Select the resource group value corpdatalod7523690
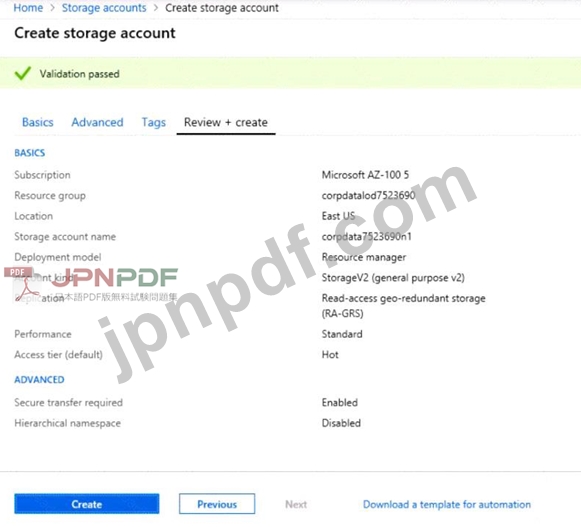581x527 pixels. (368, 195)
